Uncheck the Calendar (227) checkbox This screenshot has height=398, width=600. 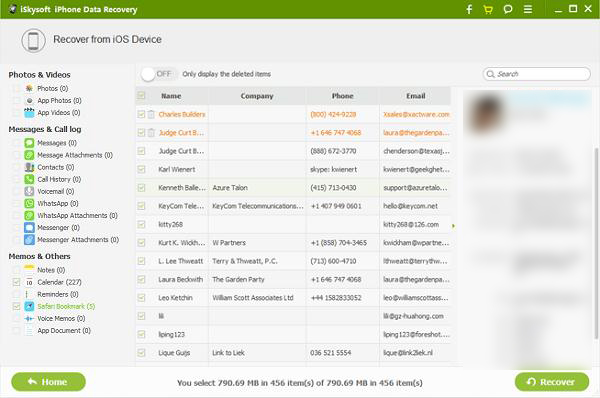(x=16, y=282)
